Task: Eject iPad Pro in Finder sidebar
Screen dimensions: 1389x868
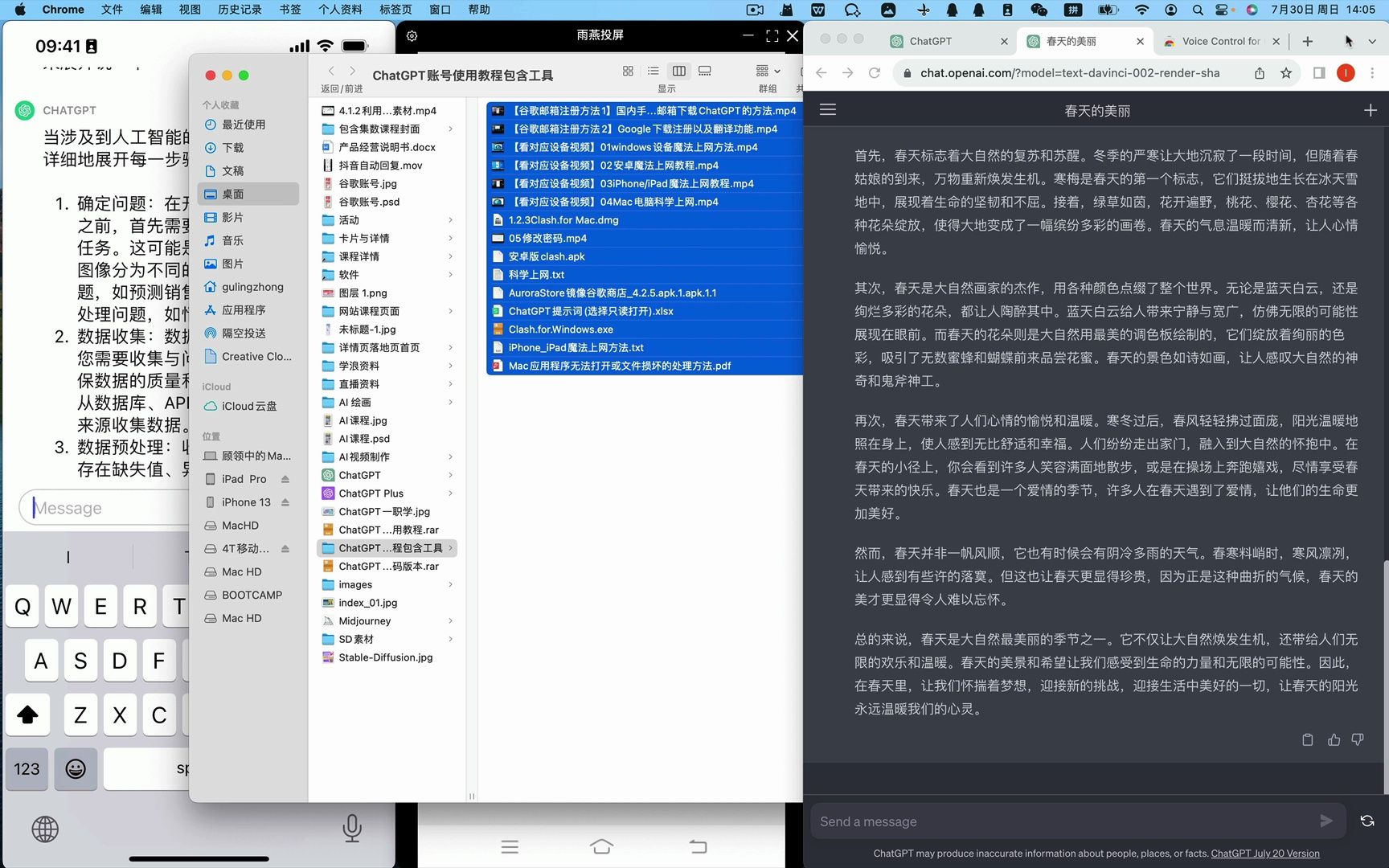Action: tap(285, 479)
